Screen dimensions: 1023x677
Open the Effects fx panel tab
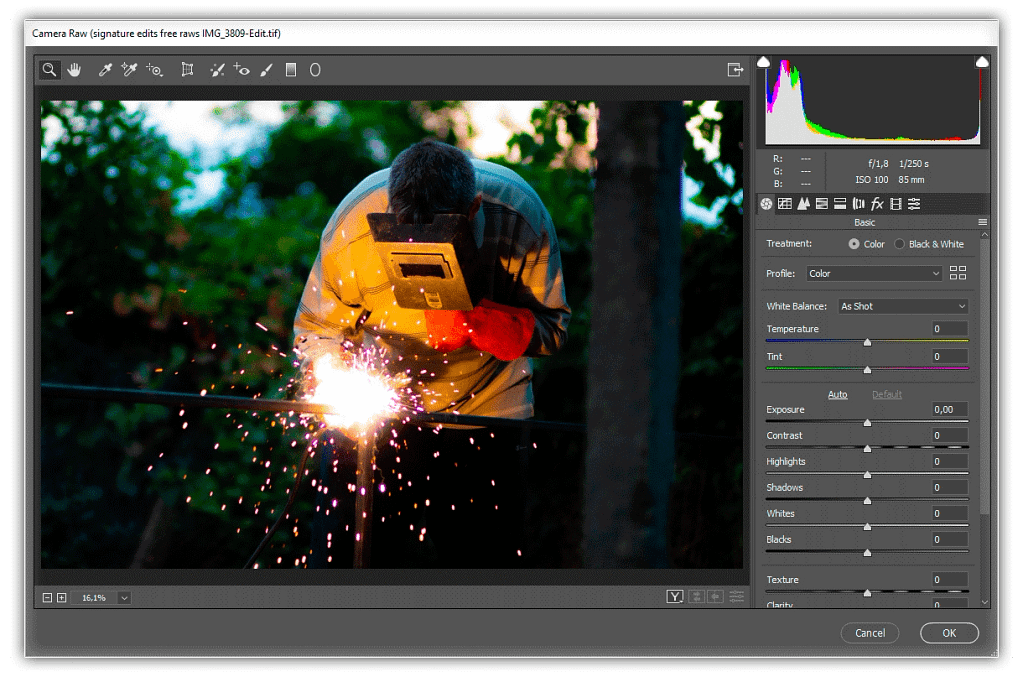[x=878, y=204]
